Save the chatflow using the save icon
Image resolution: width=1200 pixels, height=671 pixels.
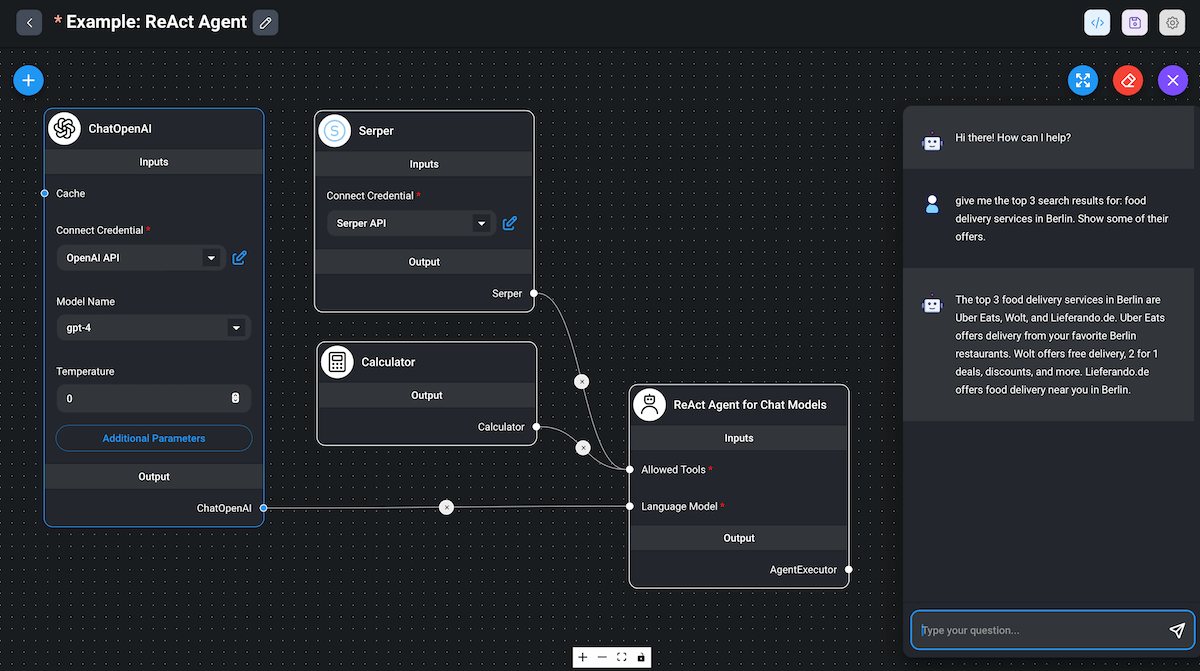point(1134,22)
